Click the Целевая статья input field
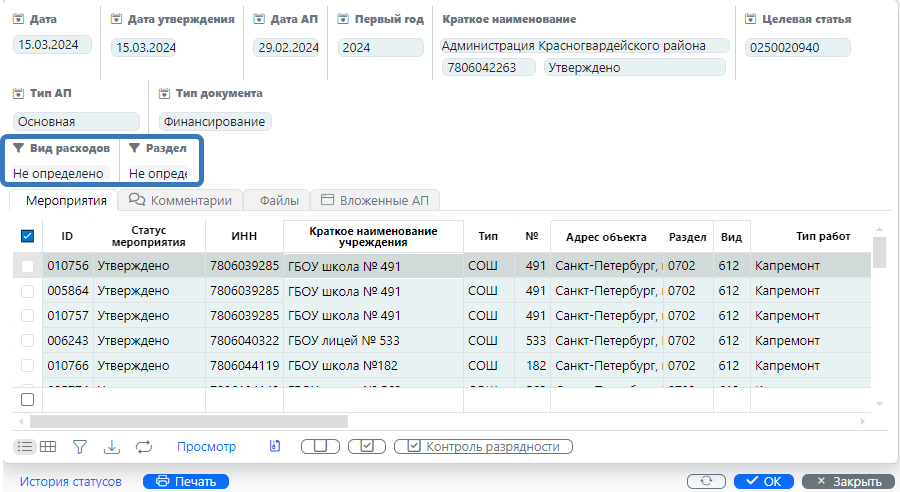This screenshot has width=900, height=492. tap(798, 47)
